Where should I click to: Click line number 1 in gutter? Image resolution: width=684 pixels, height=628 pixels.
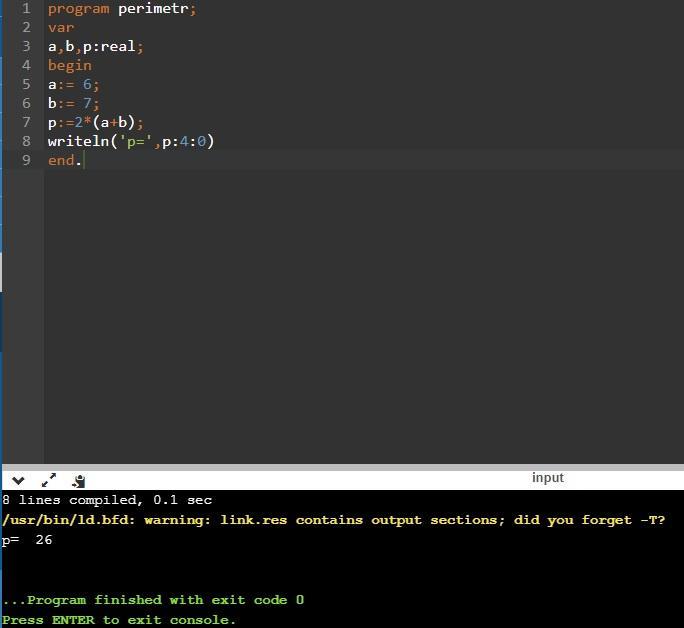tap(26, 9)
